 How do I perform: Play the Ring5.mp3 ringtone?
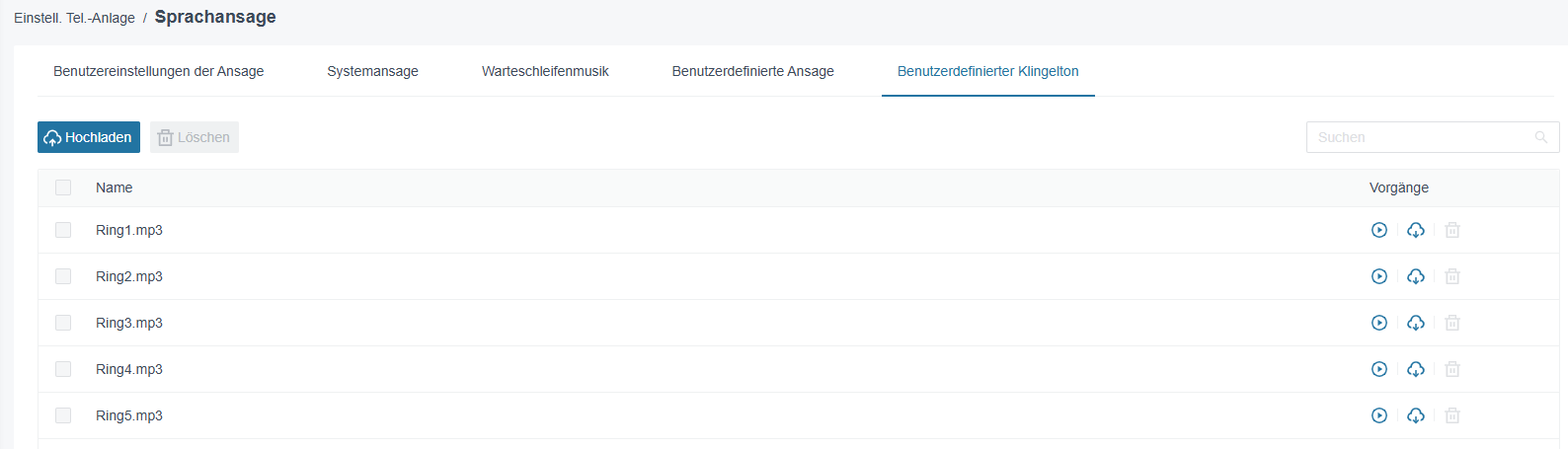click(x=1379, y=415)
